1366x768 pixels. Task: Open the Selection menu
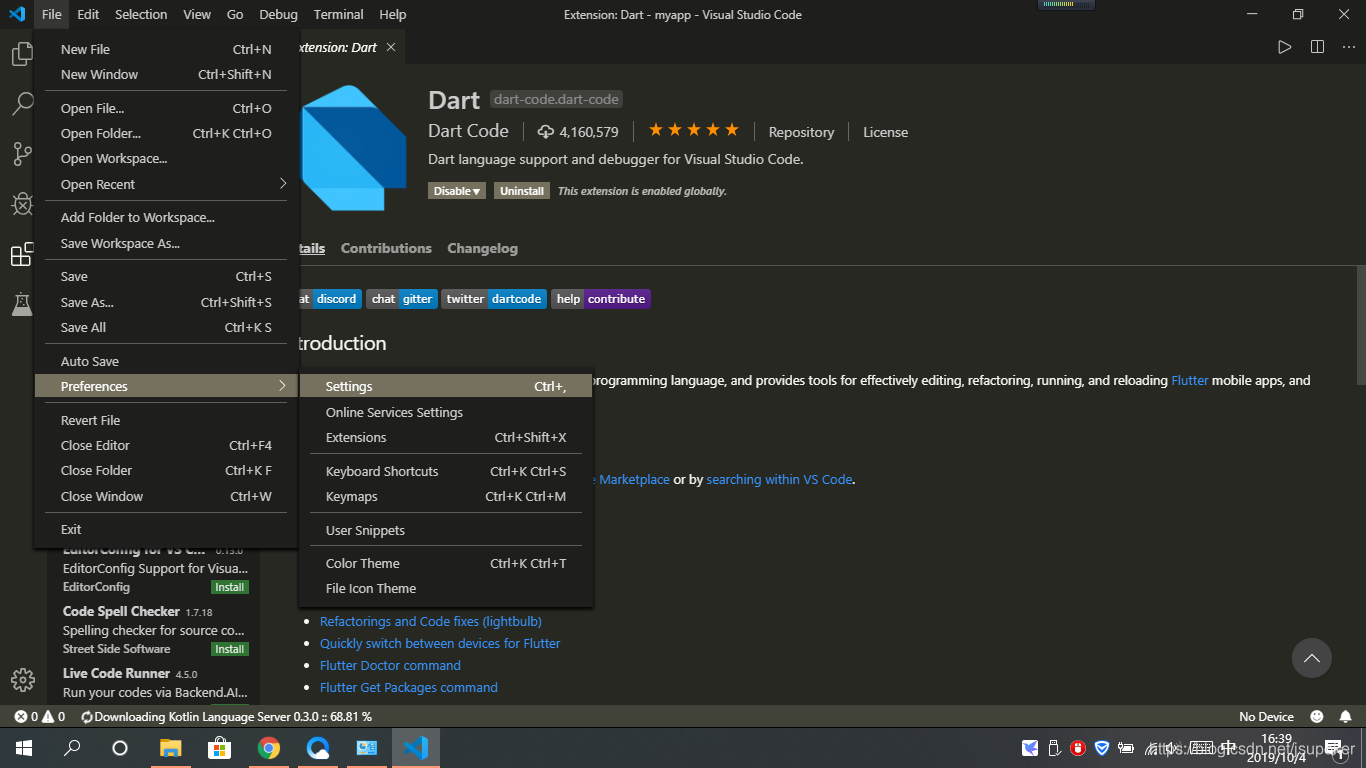click(141, 14)
